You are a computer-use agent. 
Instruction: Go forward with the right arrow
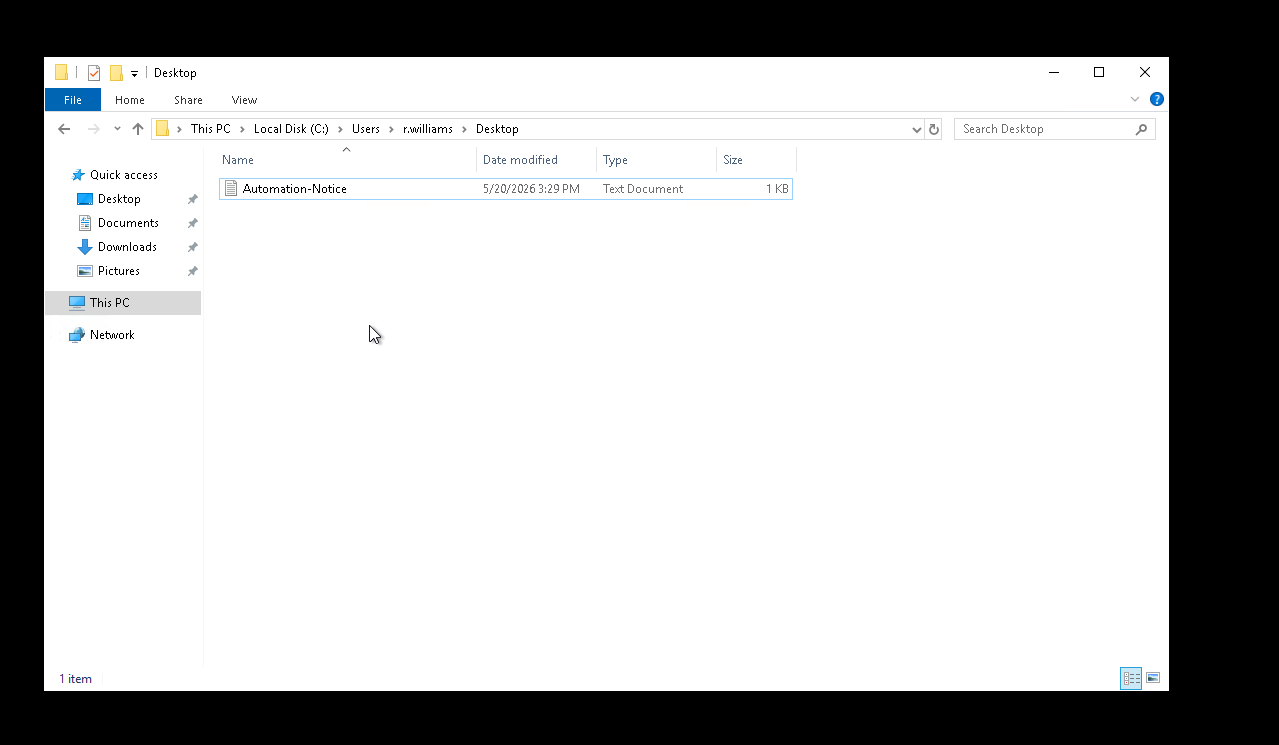click(x=94, y=129)
